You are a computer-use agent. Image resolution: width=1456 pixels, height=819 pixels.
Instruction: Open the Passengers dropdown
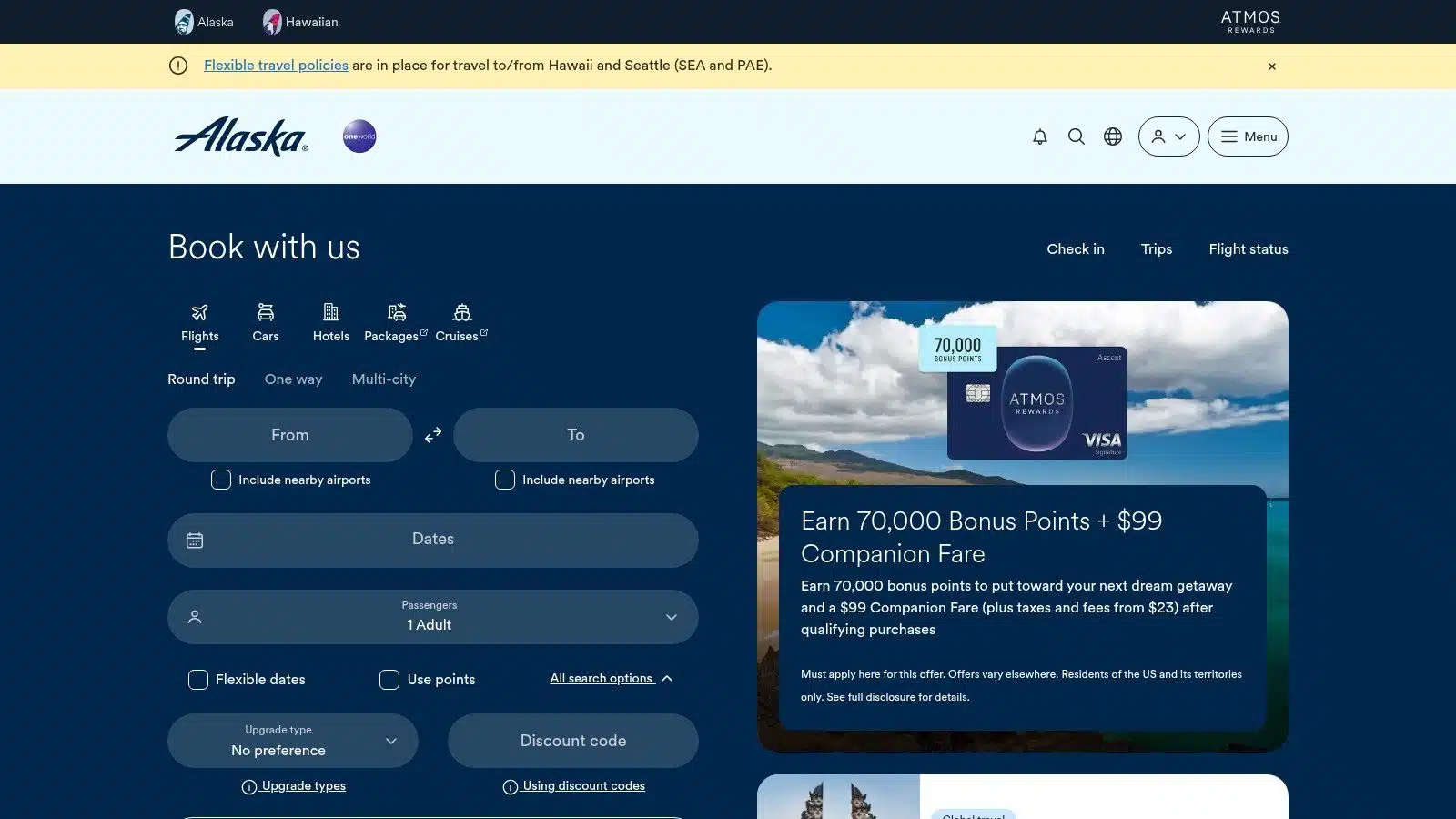point(433,617)
